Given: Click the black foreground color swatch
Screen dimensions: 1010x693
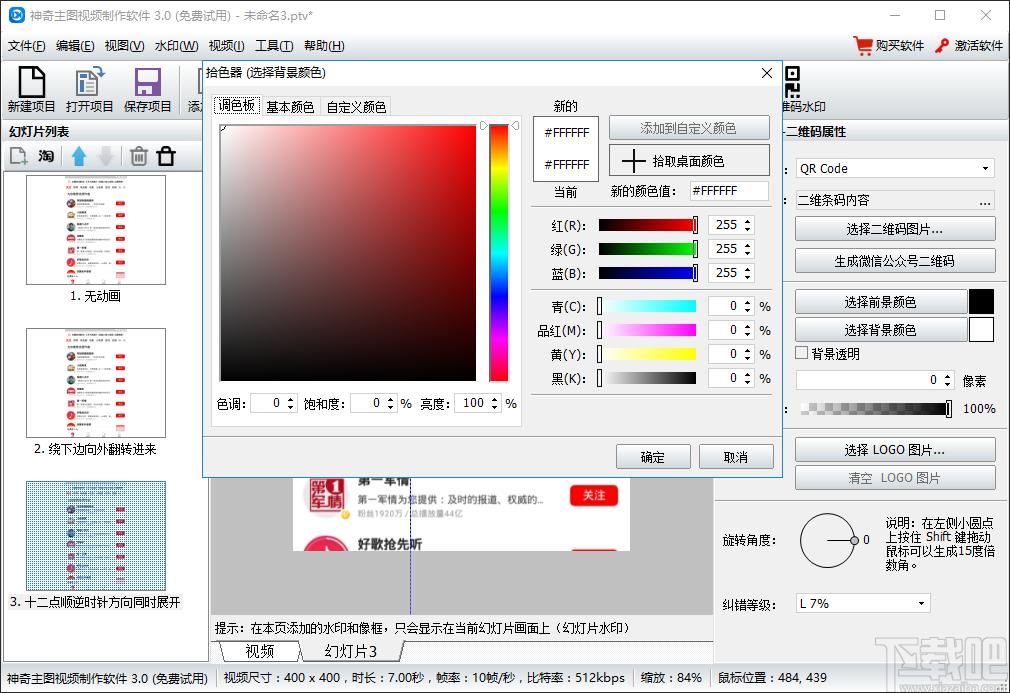Looking at the screenshot, I should pos(981,301).
